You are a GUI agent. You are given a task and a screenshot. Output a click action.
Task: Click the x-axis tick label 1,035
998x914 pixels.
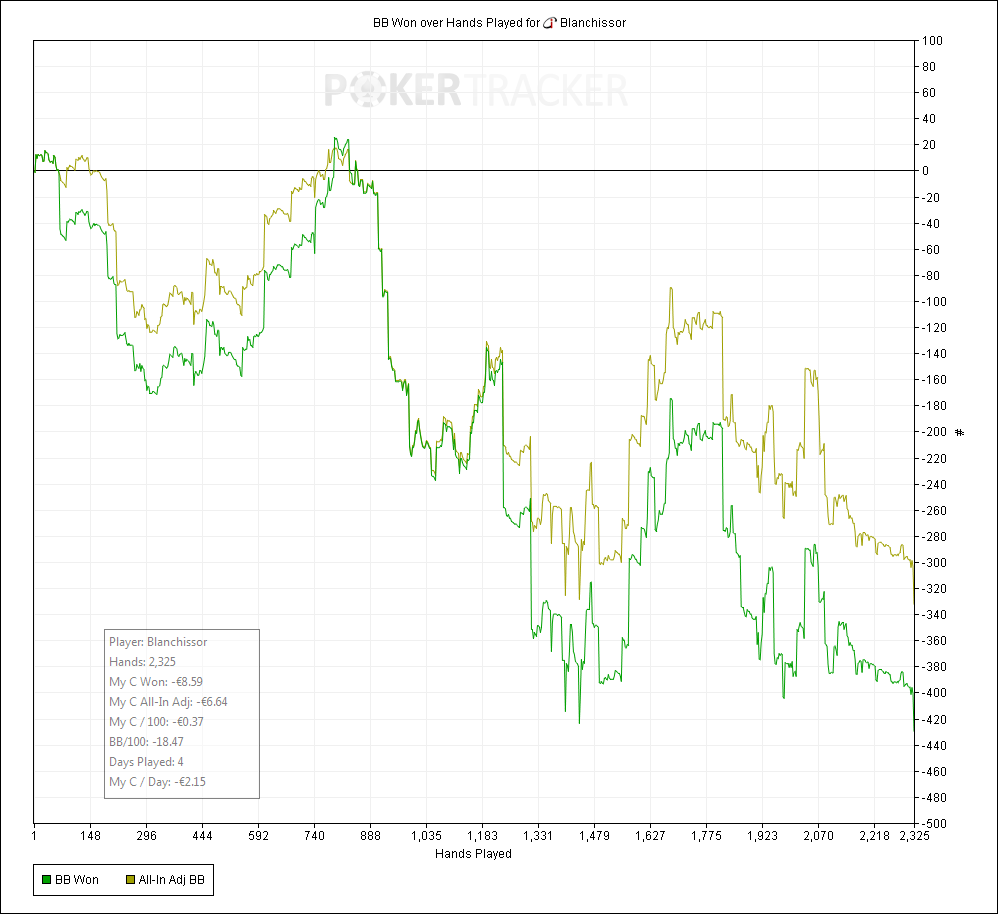426,835
